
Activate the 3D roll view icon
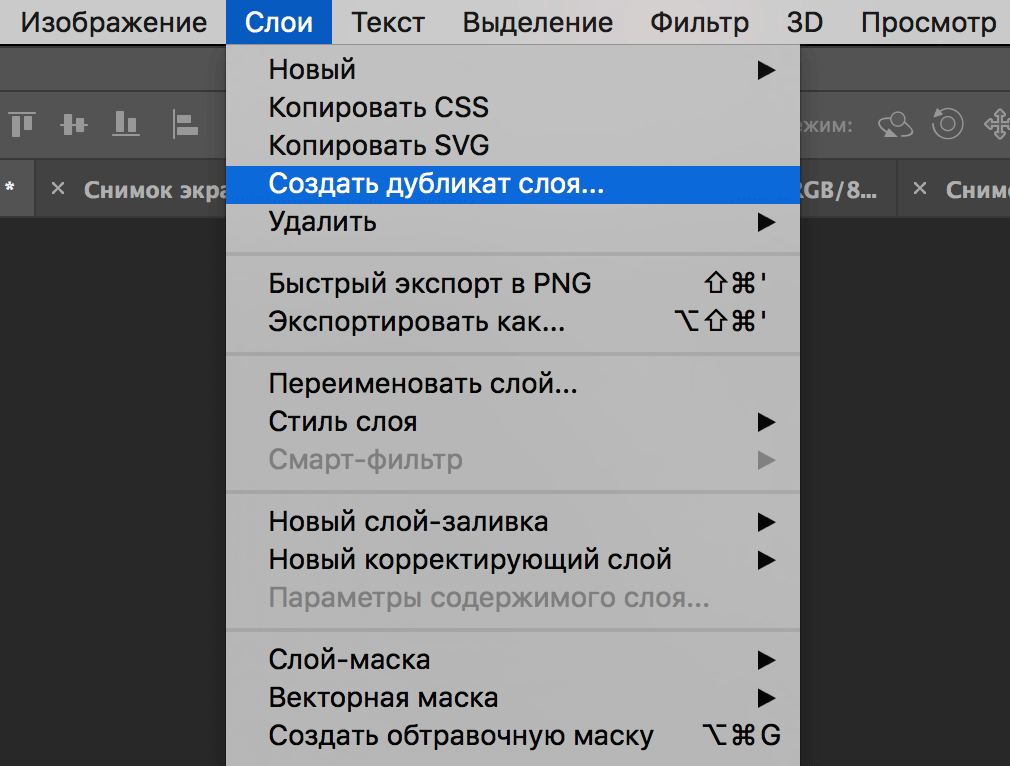click(x=947, y=125)
